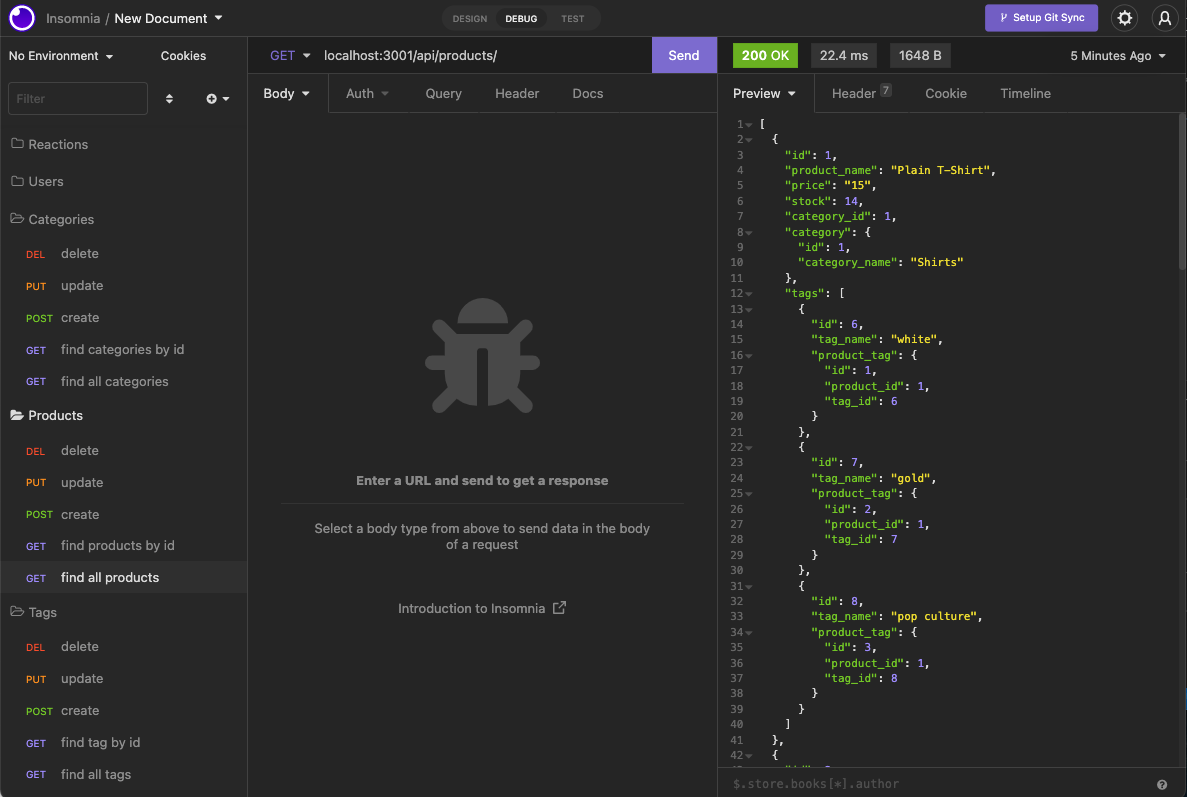
Task: Click the Insomnia logo icon
Action: 22,18
